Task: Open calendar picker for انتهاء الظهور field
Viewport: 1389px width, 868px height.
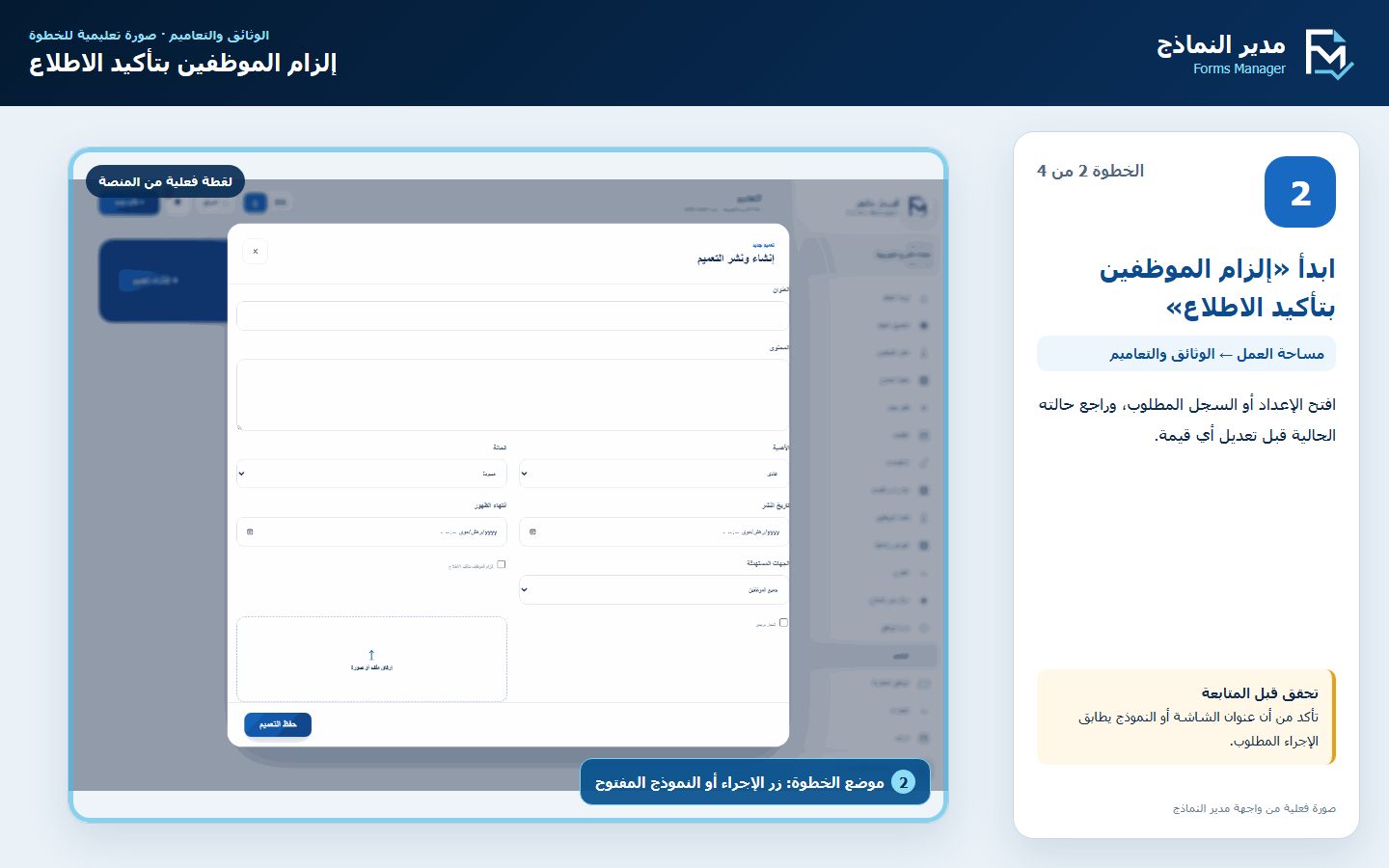Action: pyautogui.click(x=250, y=531)
